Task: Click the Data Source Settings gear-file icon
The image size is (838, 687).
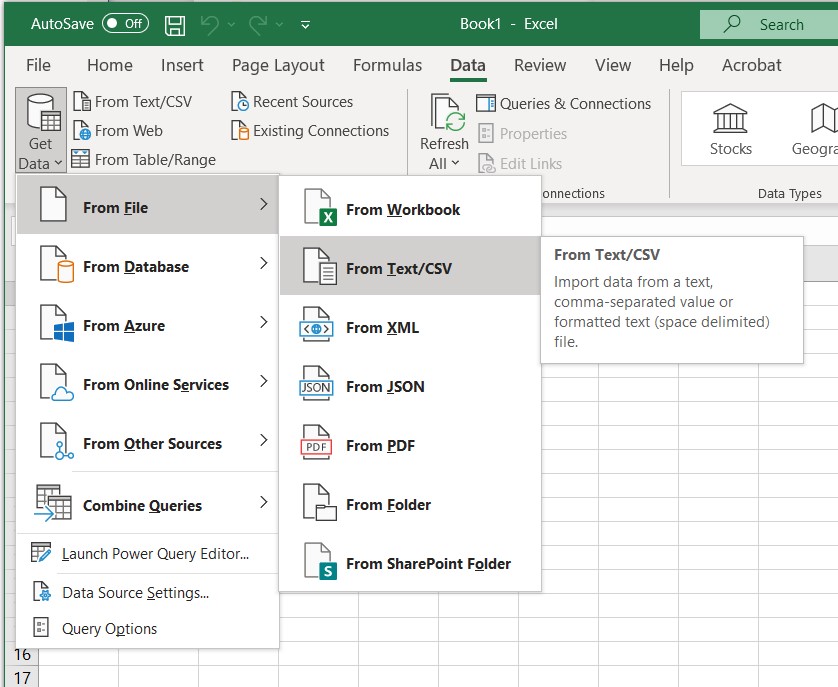Action: (42, 591)
